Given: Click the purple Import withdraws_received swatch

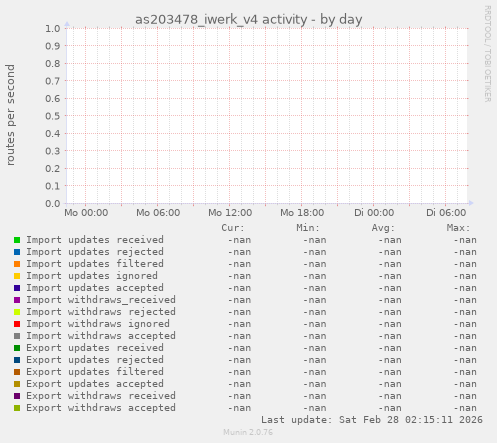Looking at the screenshot, I should [17, 300].
